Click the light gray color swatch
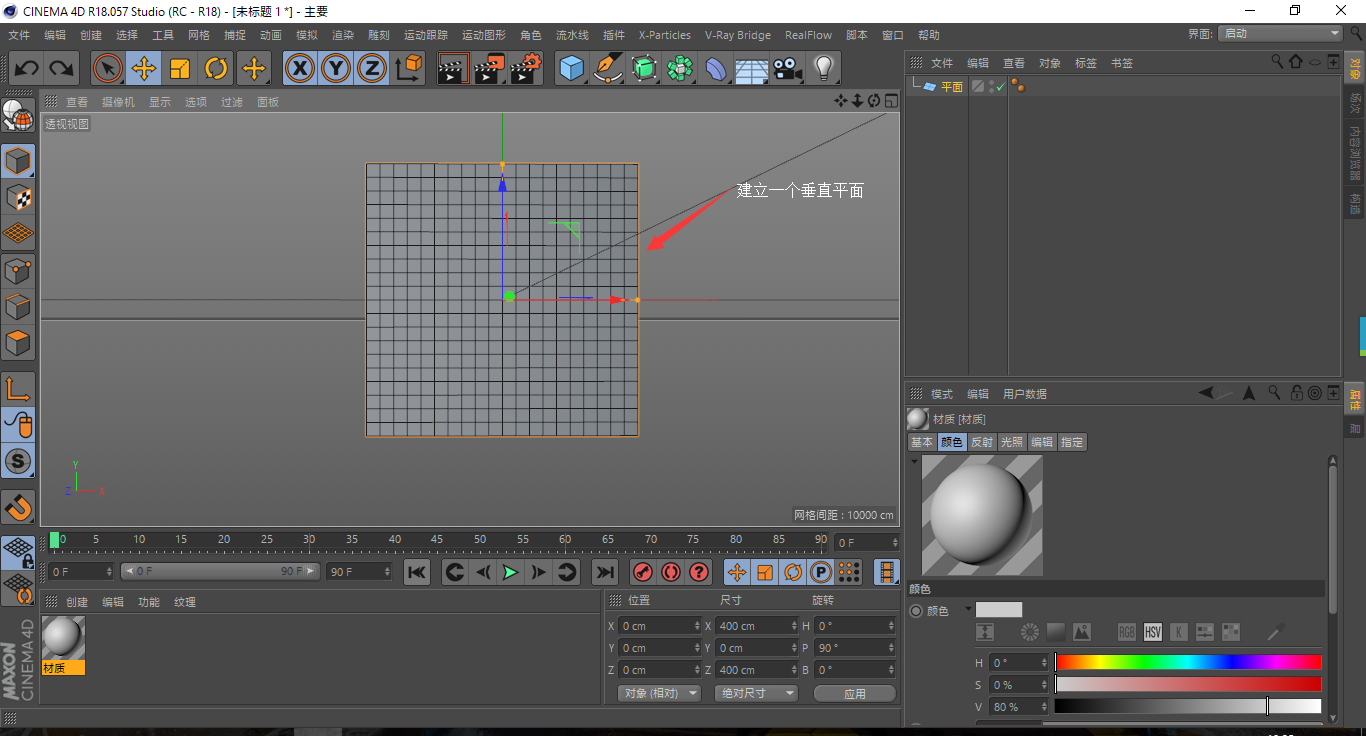This screenshot has height=736, width=1366. [999, 610]
